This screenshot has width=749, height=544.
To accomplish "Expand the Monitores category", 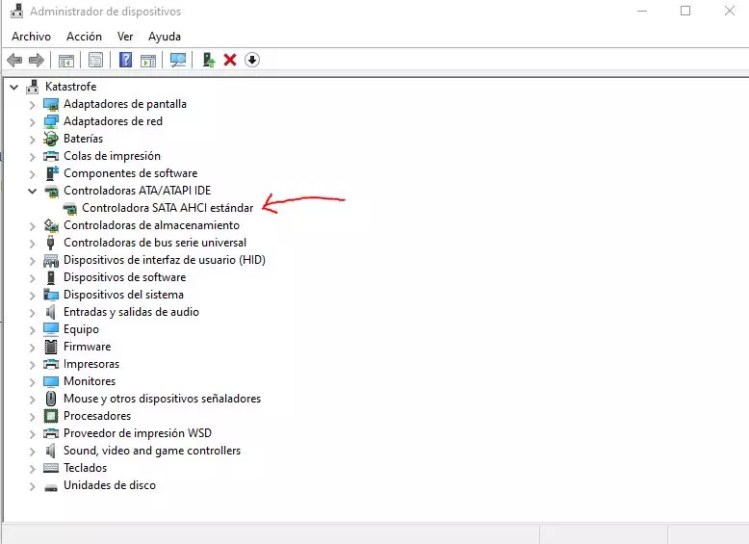I will [32, 382].
